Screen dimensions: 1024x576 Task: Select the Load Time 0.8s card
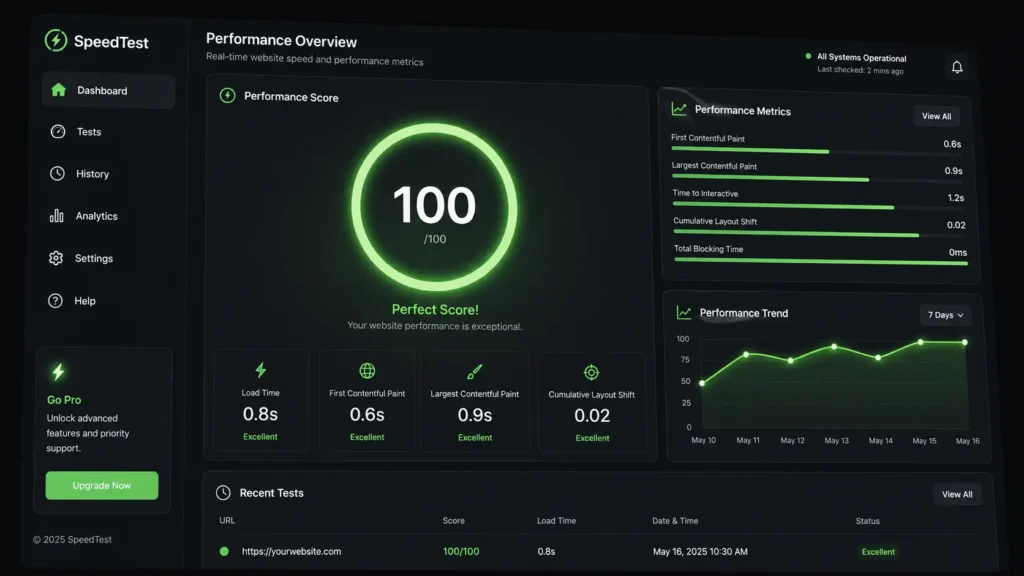261,400
